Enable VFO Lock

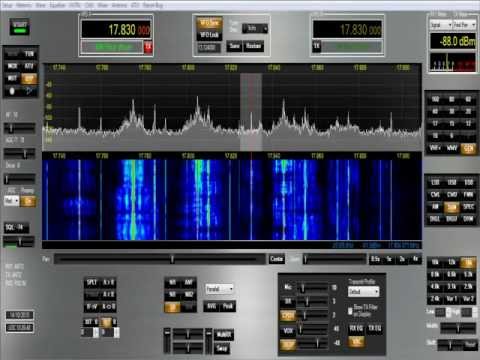click(209, 35)
